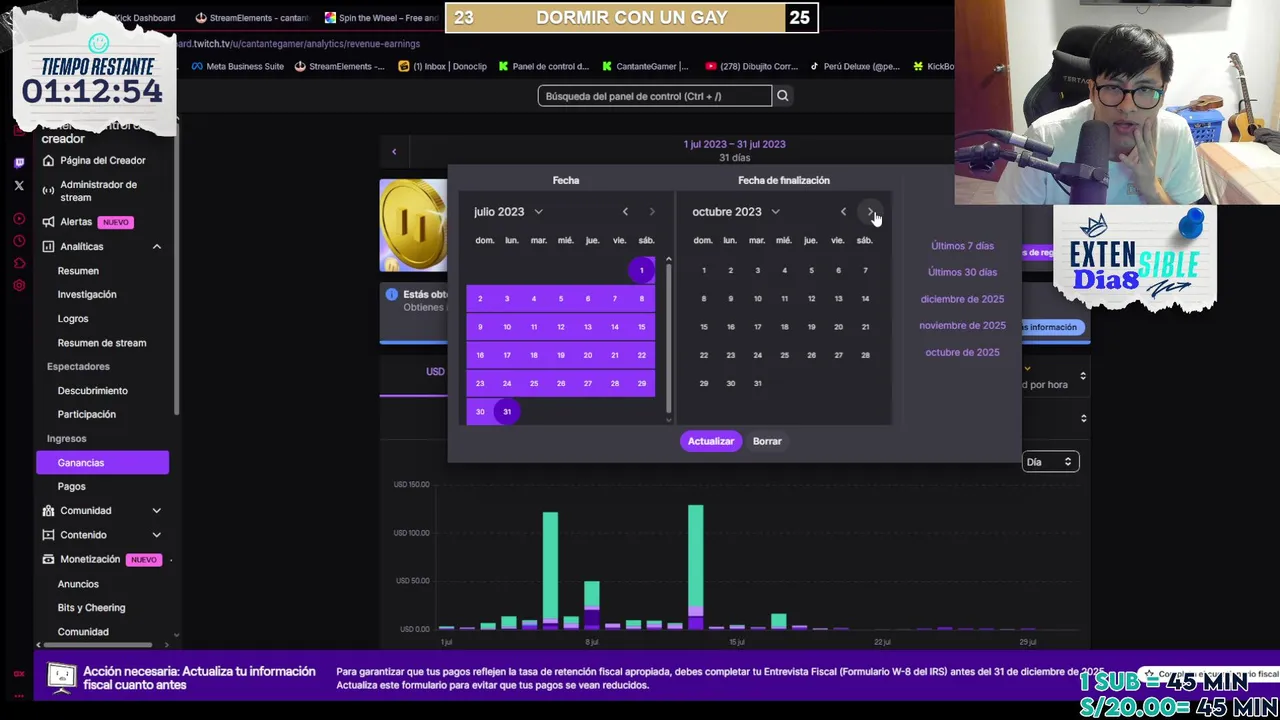1280x720 pixels.
Task: Click the Comunidad people icon in sidebar
Action: [x=48, y=511]
